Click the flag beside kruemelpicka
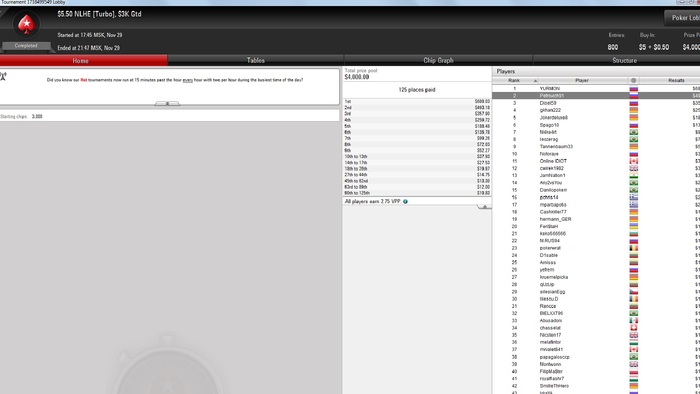 [x=633, y=277]
